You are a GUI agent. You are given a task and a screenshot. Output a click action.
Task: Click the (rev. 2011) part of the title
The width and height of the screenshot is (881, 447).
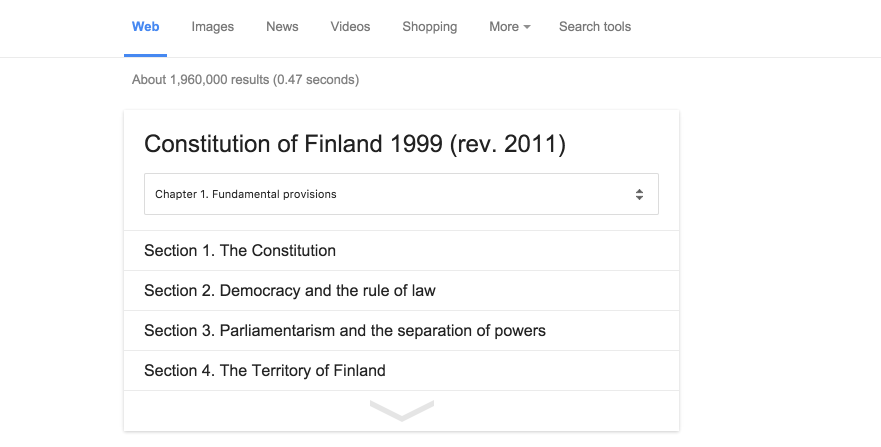(x=508, y=144)
